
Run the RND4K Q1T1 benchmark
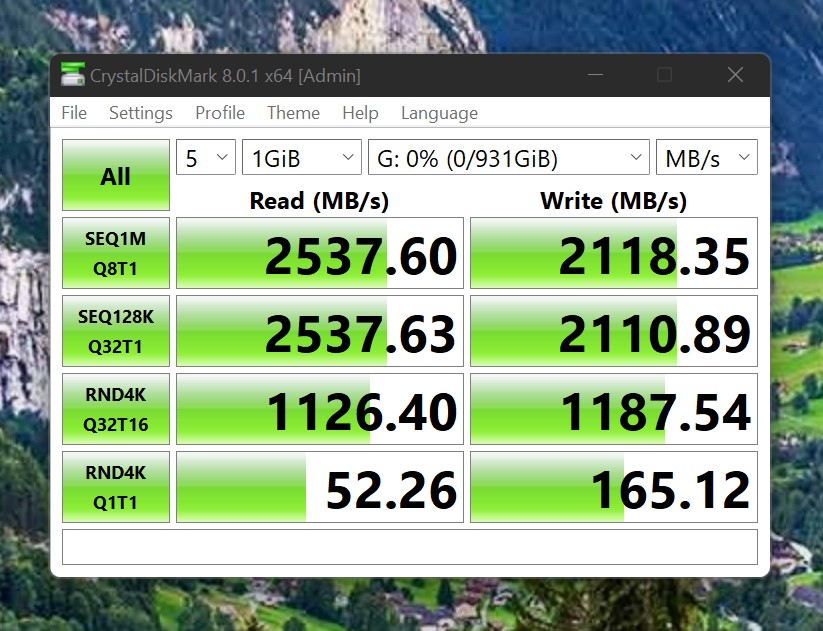tap(115, 487)
